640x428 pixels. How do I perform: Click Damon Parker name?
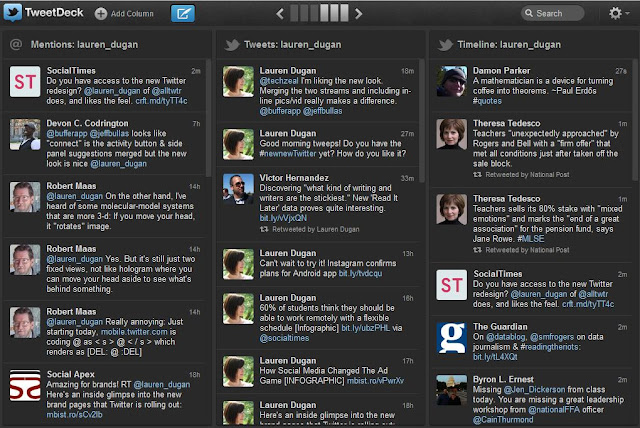click(x=501, y=71)
